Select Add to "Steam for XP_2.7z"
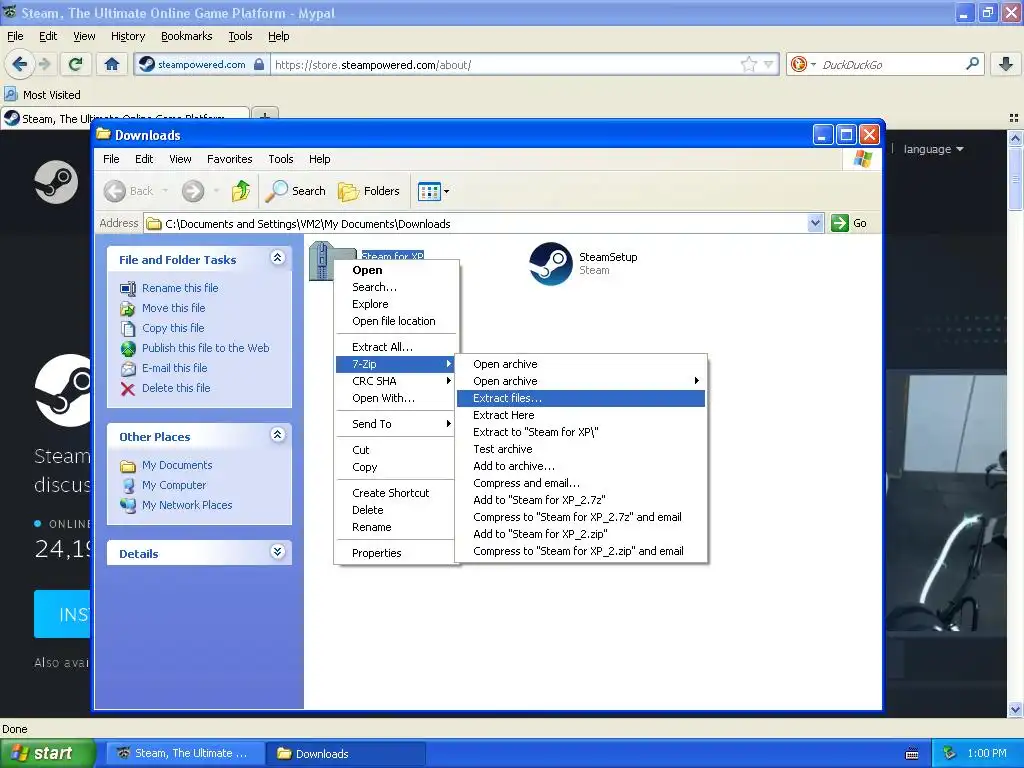The image size is (1024, 768). coord(581,500)
